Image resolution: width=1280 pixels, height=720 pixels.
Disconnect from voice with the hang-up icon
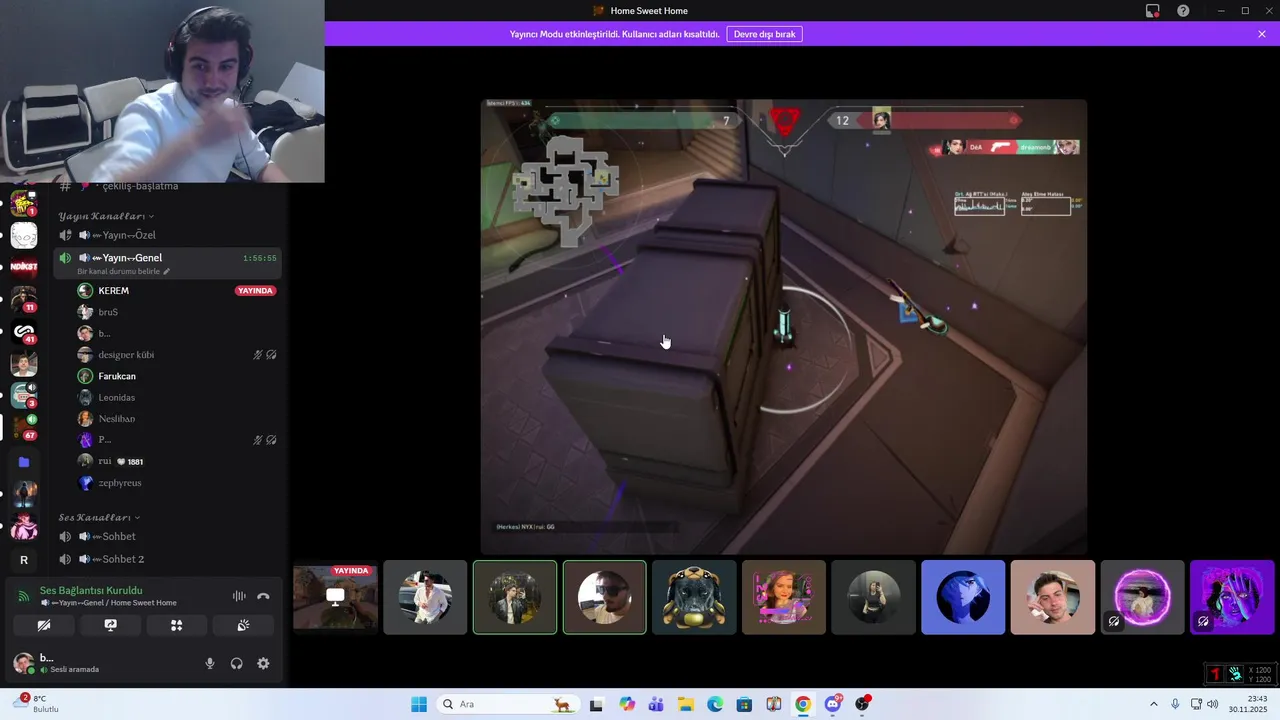(263, 596)
